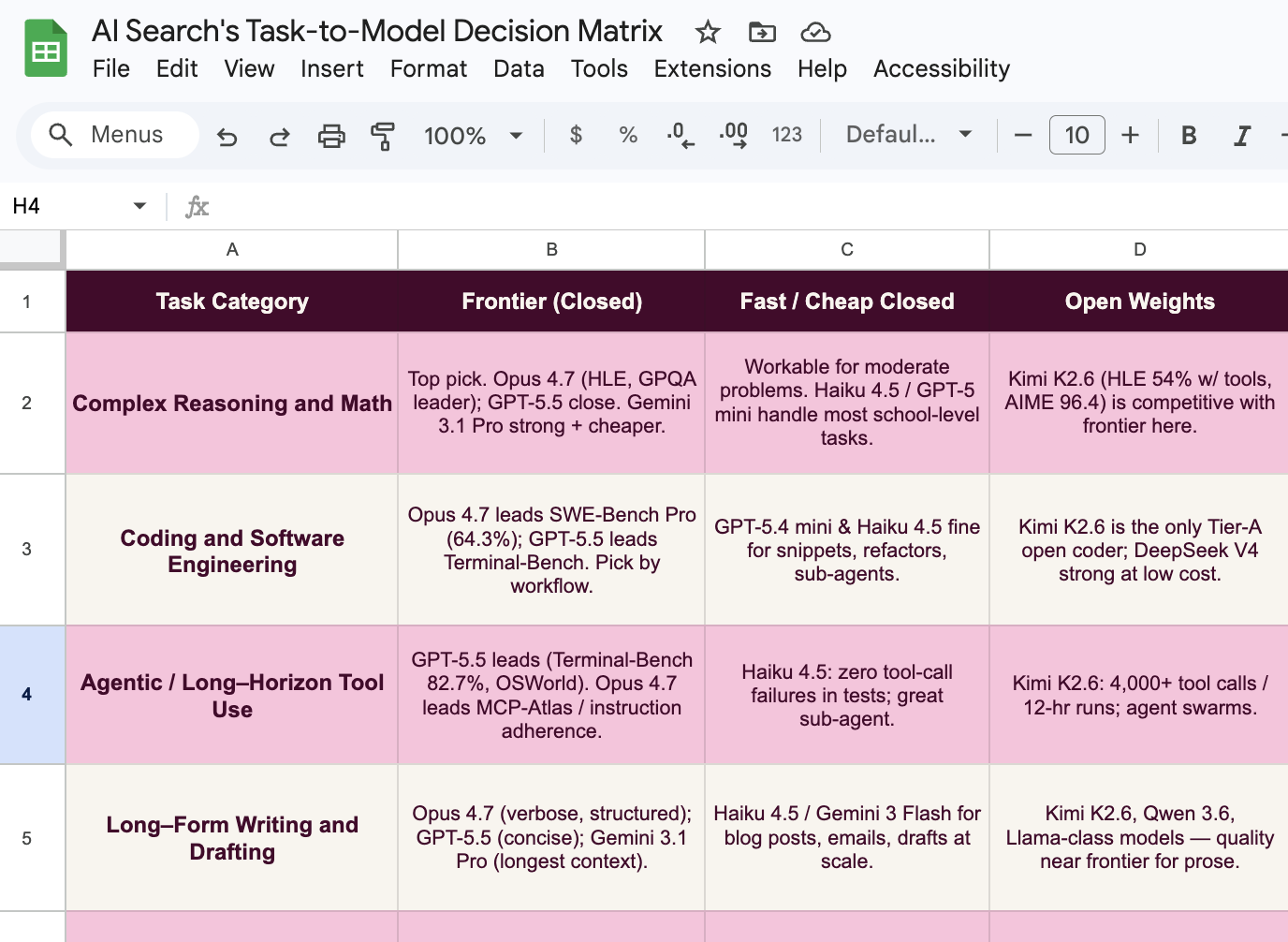Click the Frontier (Closed) header cell
The width and height of the screenshot is (1288, 942).
(x=551, y=302)
